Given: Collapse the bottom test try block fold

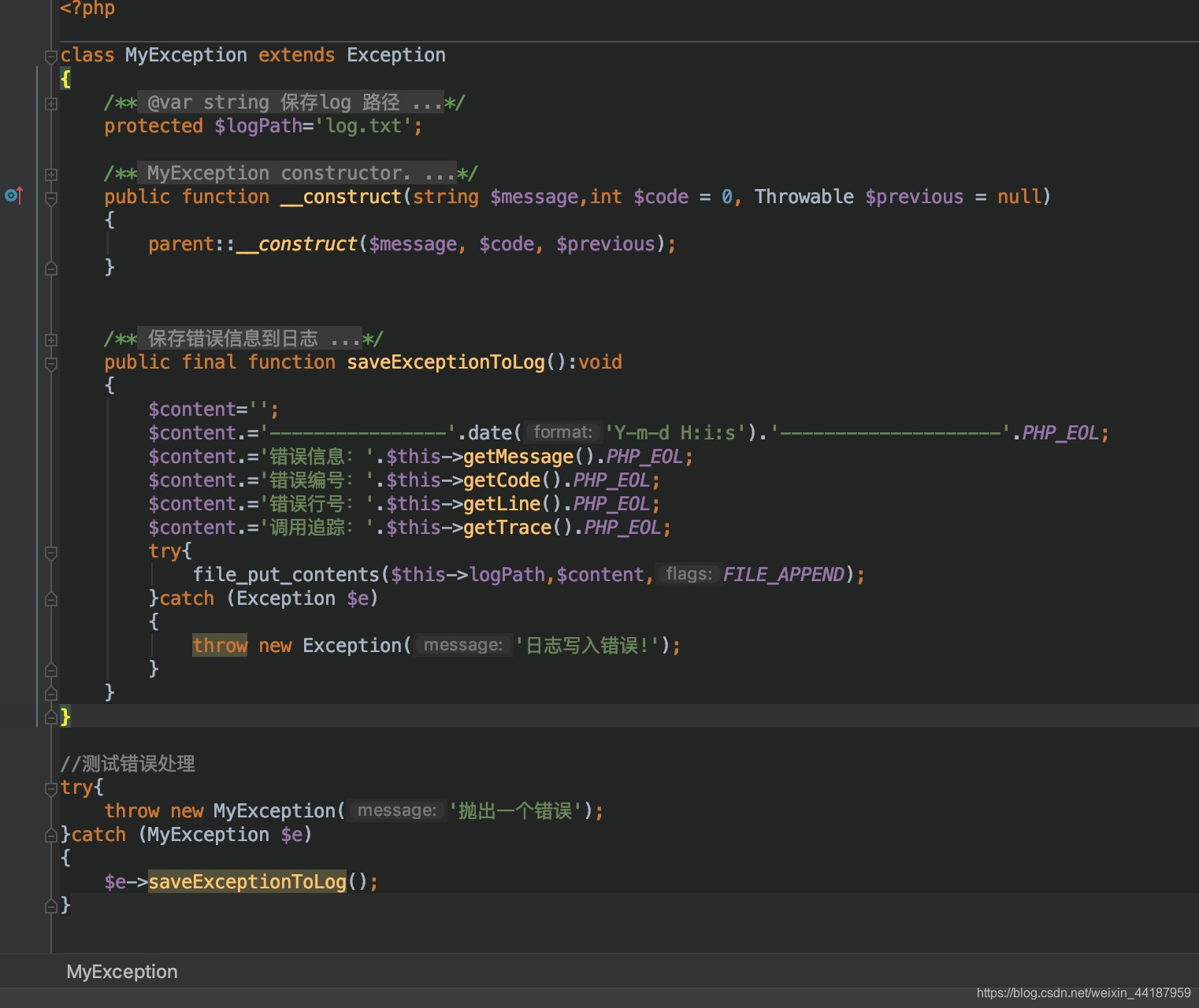Looking at the screenshot, I should pyautogui.click(x=51, y=788).
